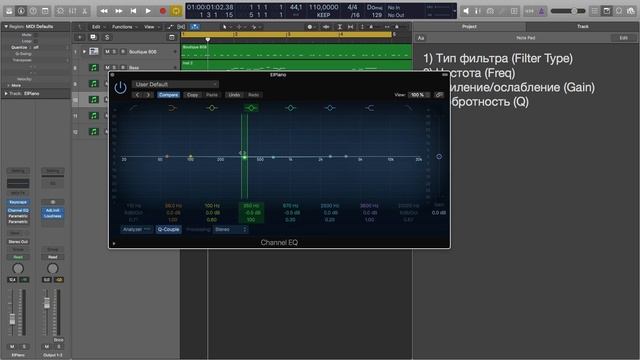Click the Paste button in Channel EQ

212,95
